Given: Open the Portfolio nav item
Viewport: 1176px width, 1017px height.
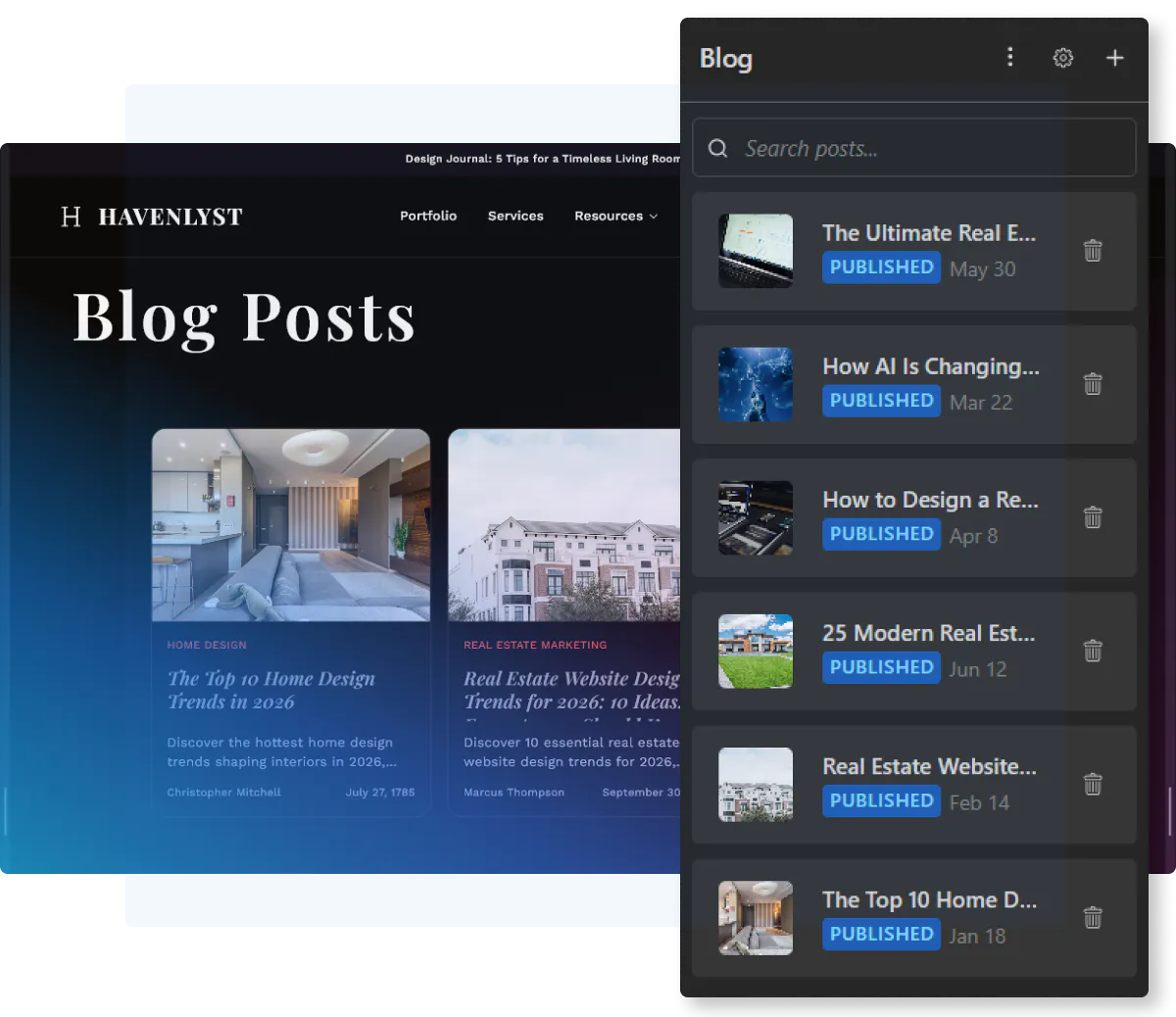Looking at the screenshot, I should point(428,216).
